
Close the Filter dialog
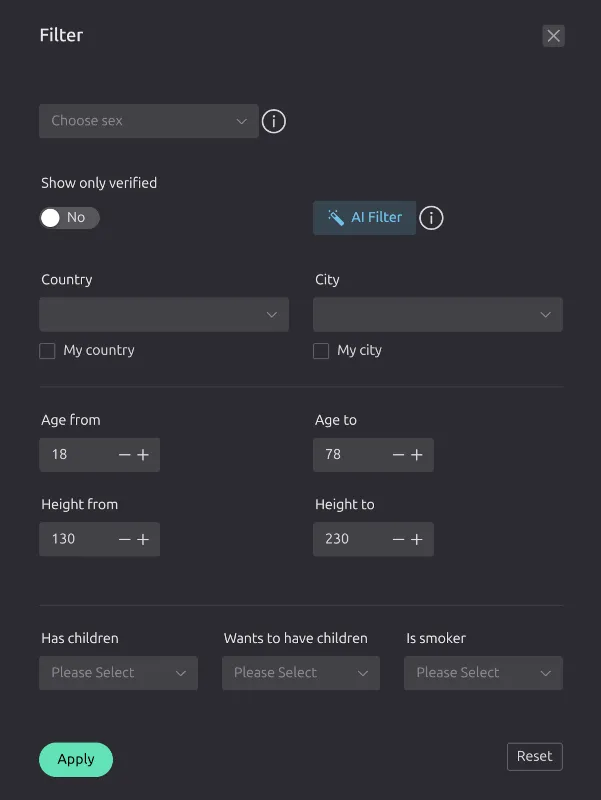point(553,36)
